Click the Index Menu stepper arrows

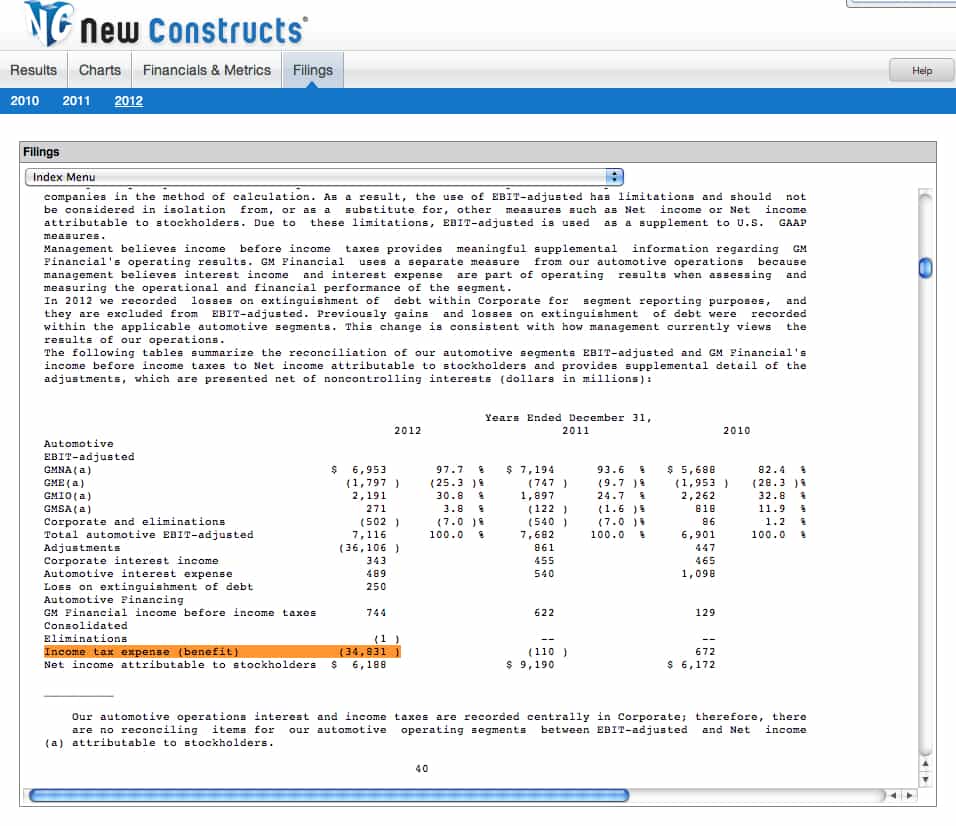pyautogui.click(x=614, y=177)
